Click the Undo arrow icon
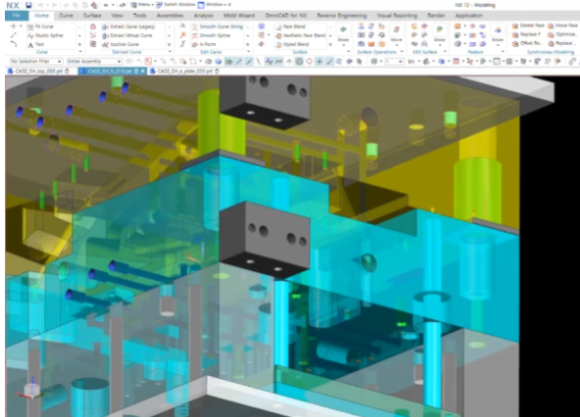 [x=40, y=5]
